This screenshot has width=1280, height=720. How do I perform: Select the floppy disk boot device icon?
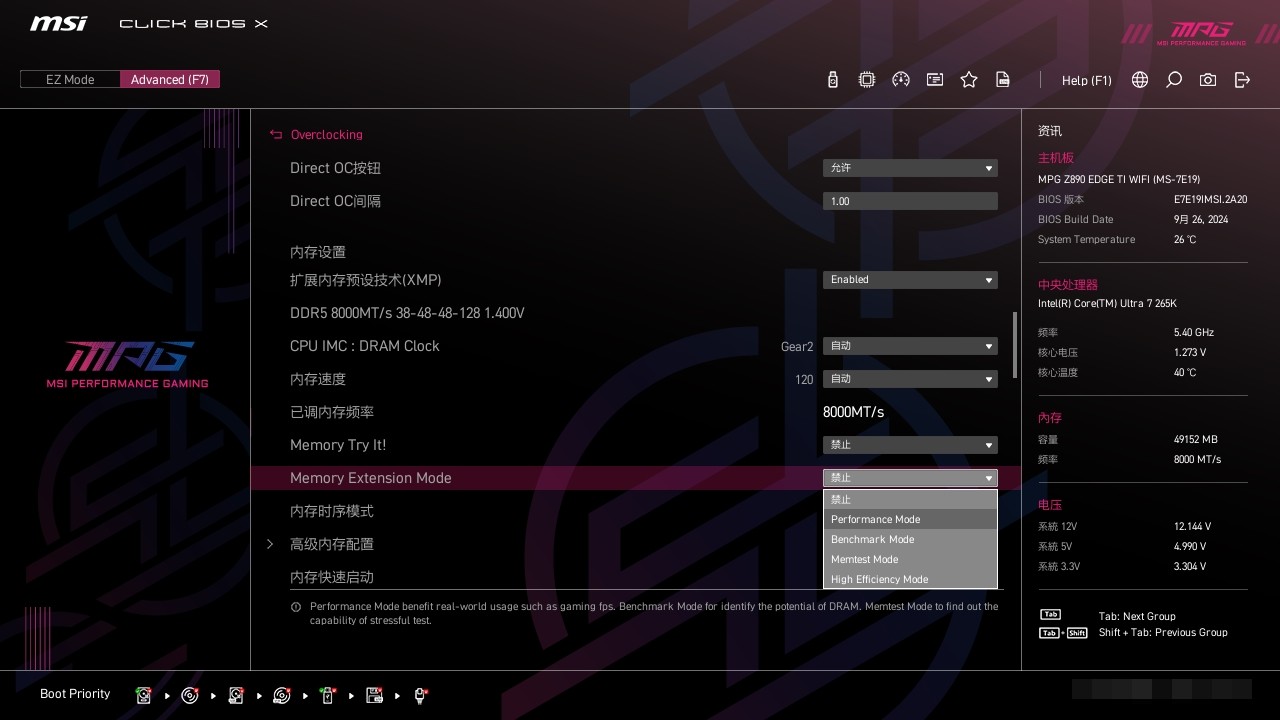[x=375, y=695]
